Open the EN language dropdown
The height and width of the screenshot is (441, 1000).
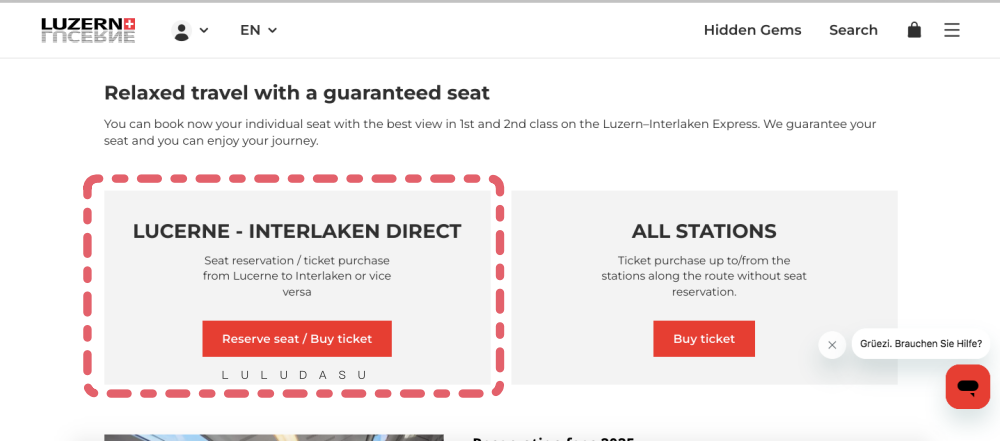(258, 30)
